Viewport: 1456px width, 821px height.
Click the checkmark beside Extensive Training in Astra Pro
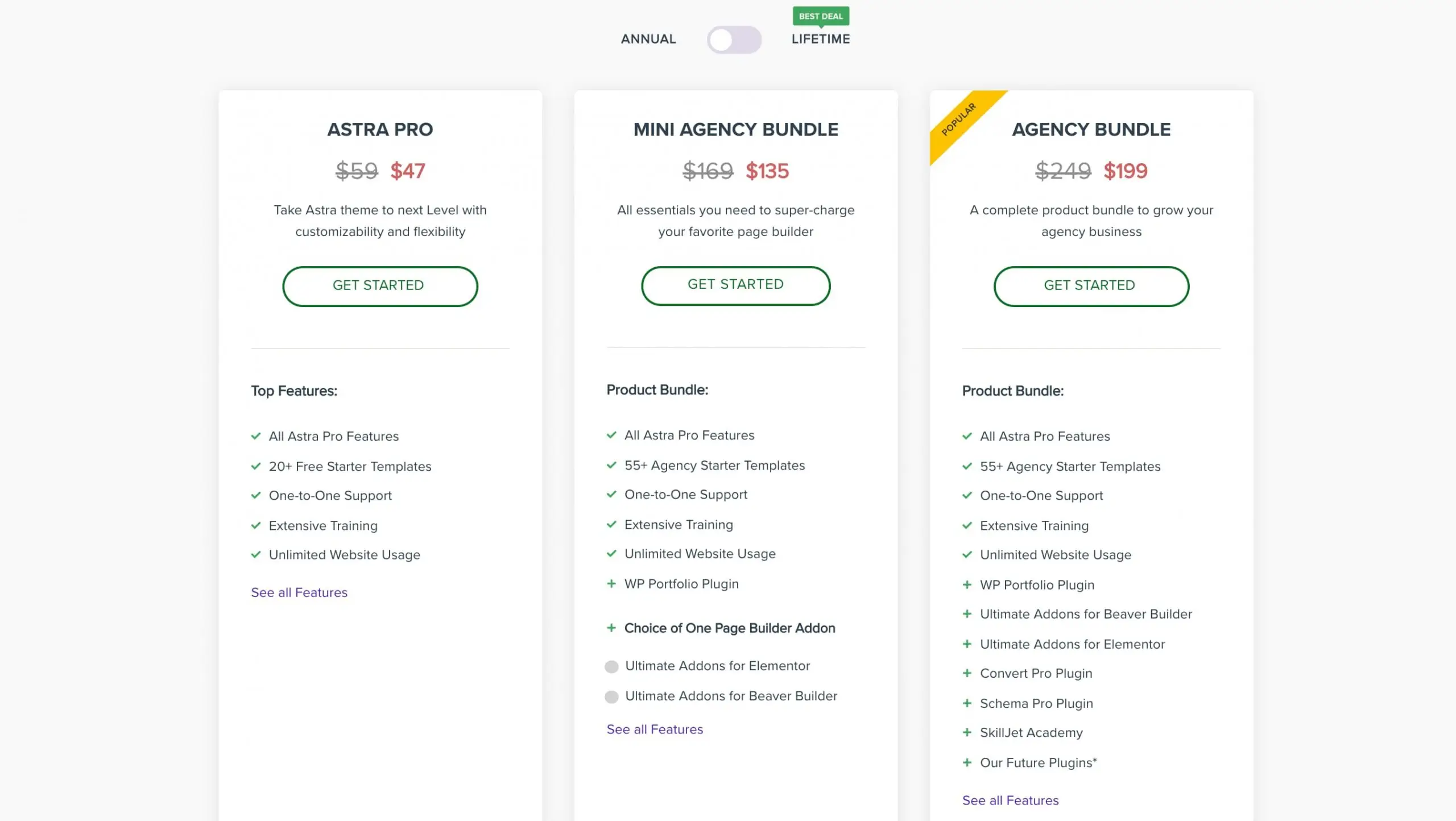coord(255,525)
